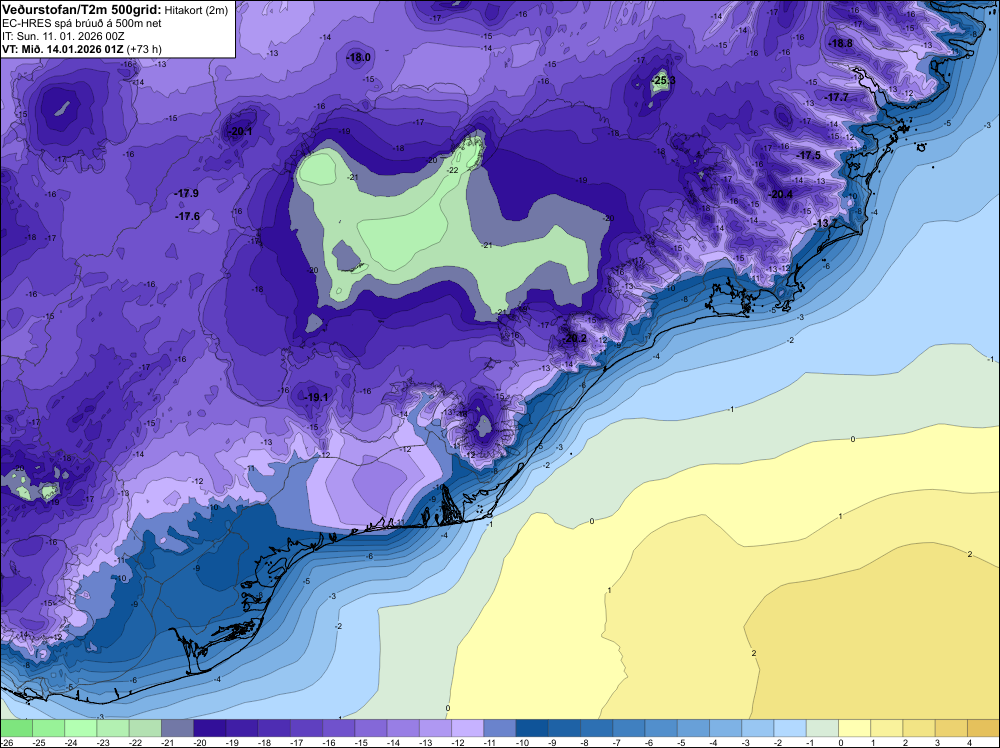The image size is (1000, 748).
Task: Click the blue legend swatch labeled -6
Action: 661,728
